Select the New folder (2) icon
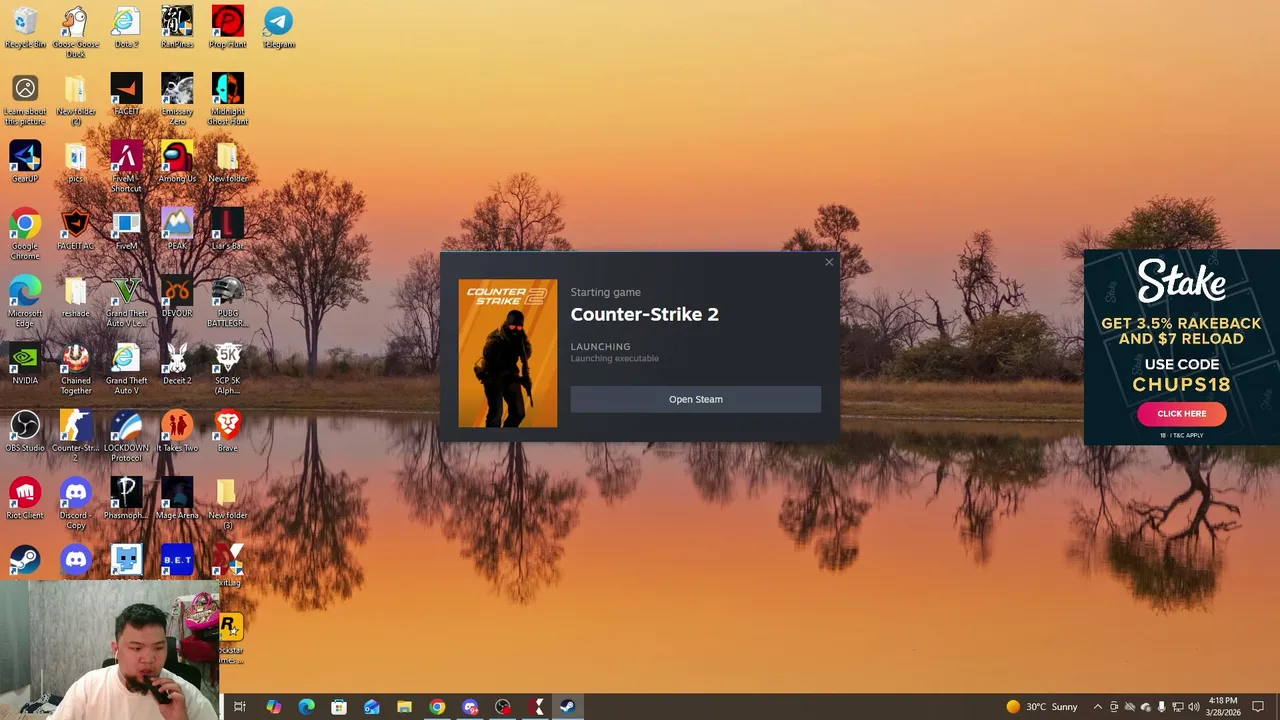Image resolution: width=1280 pixels, height=720 pixels. pyautogui.click(x=76, y=99)
